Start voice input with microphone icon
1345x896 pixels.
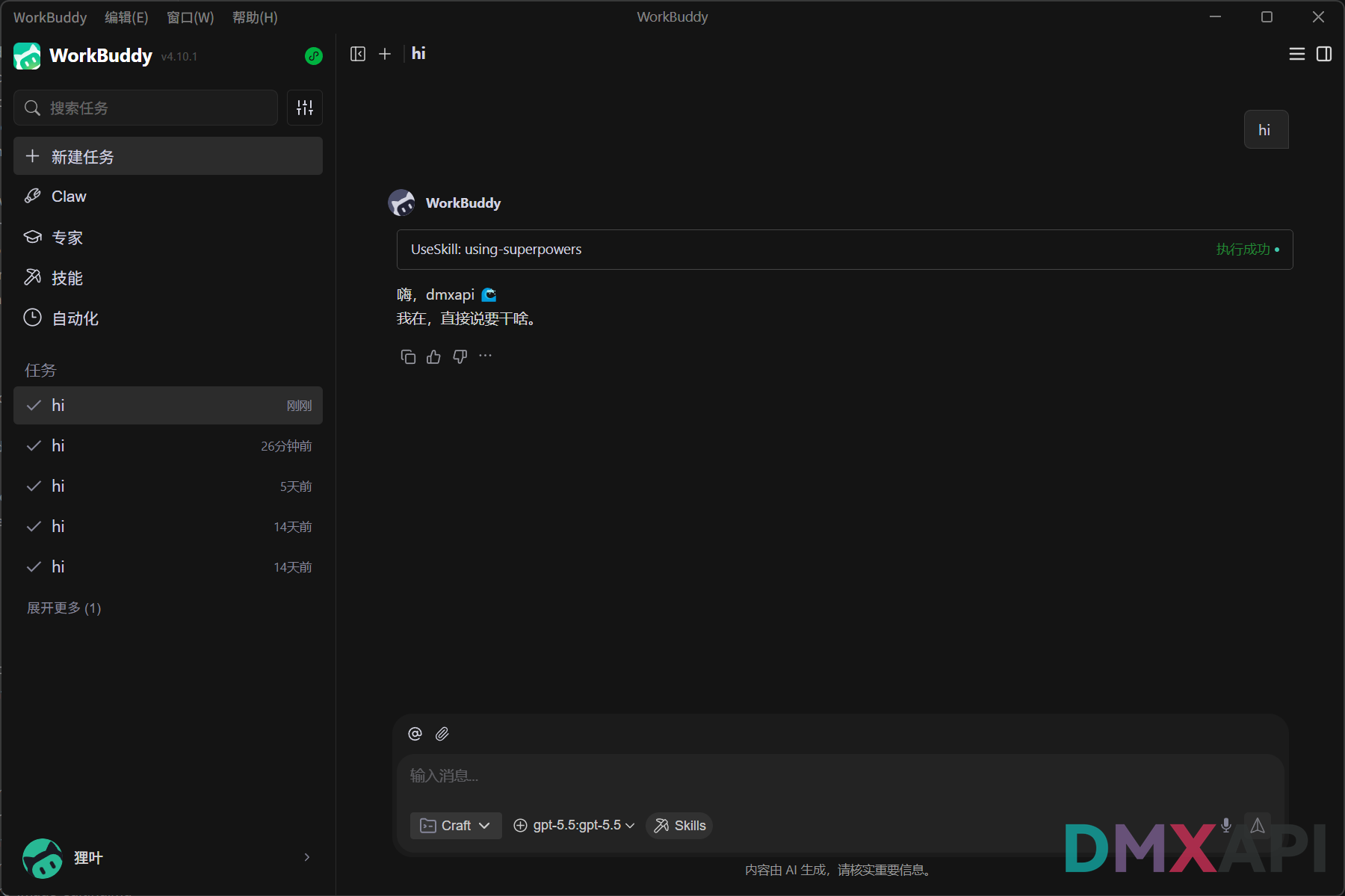tap(1226, 825)
